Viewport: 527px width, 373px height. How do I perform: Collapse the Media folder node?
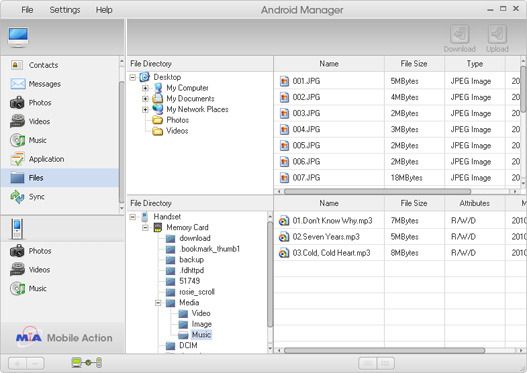(x=158, y=303)
